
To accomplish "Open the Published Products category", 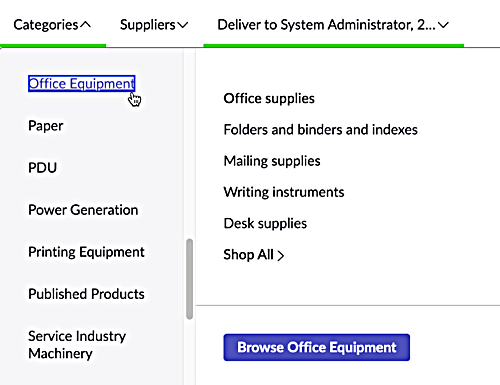I will [x=86, y=294].
